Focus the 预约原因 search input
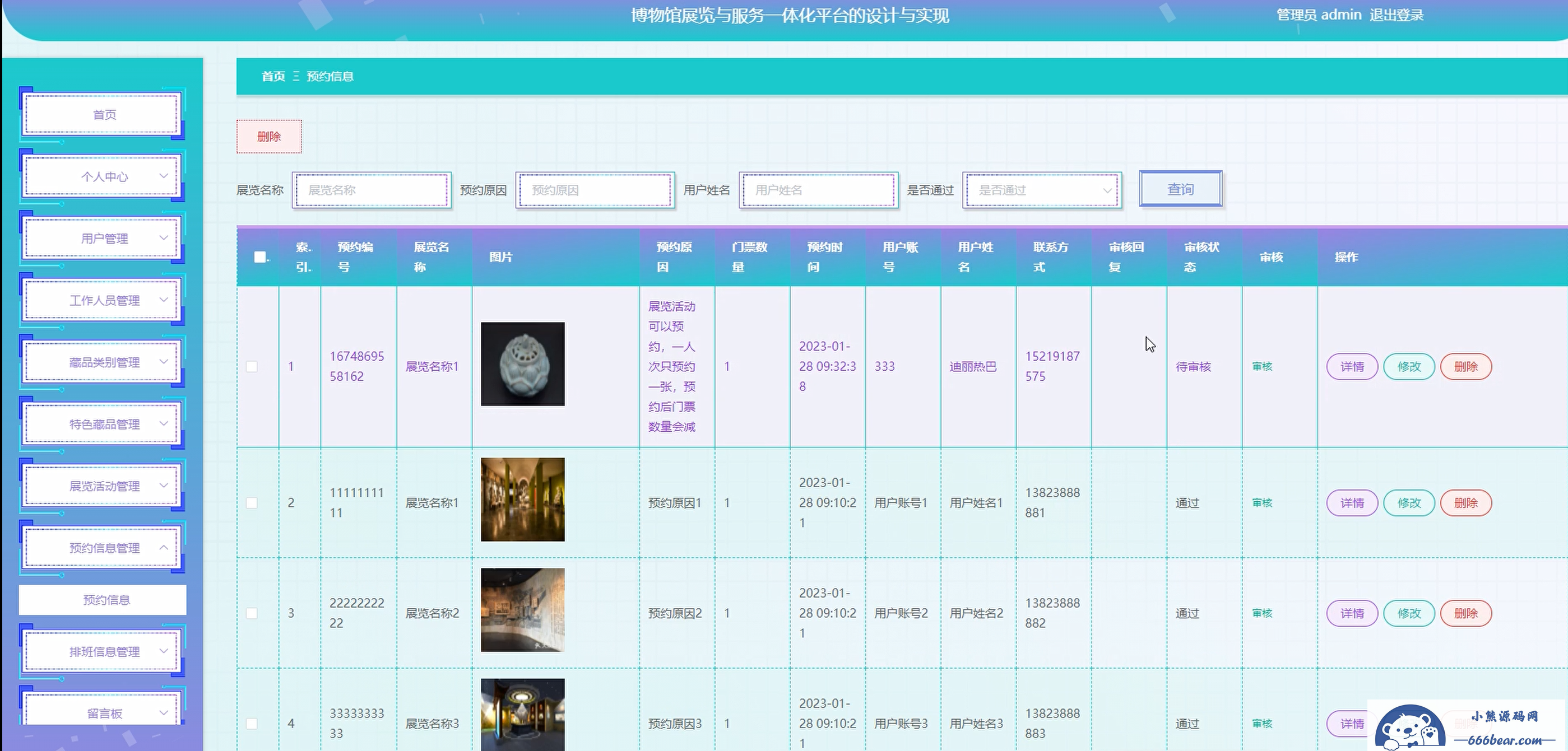This screenshot has height=751, width=1568. tap(595, 190)
